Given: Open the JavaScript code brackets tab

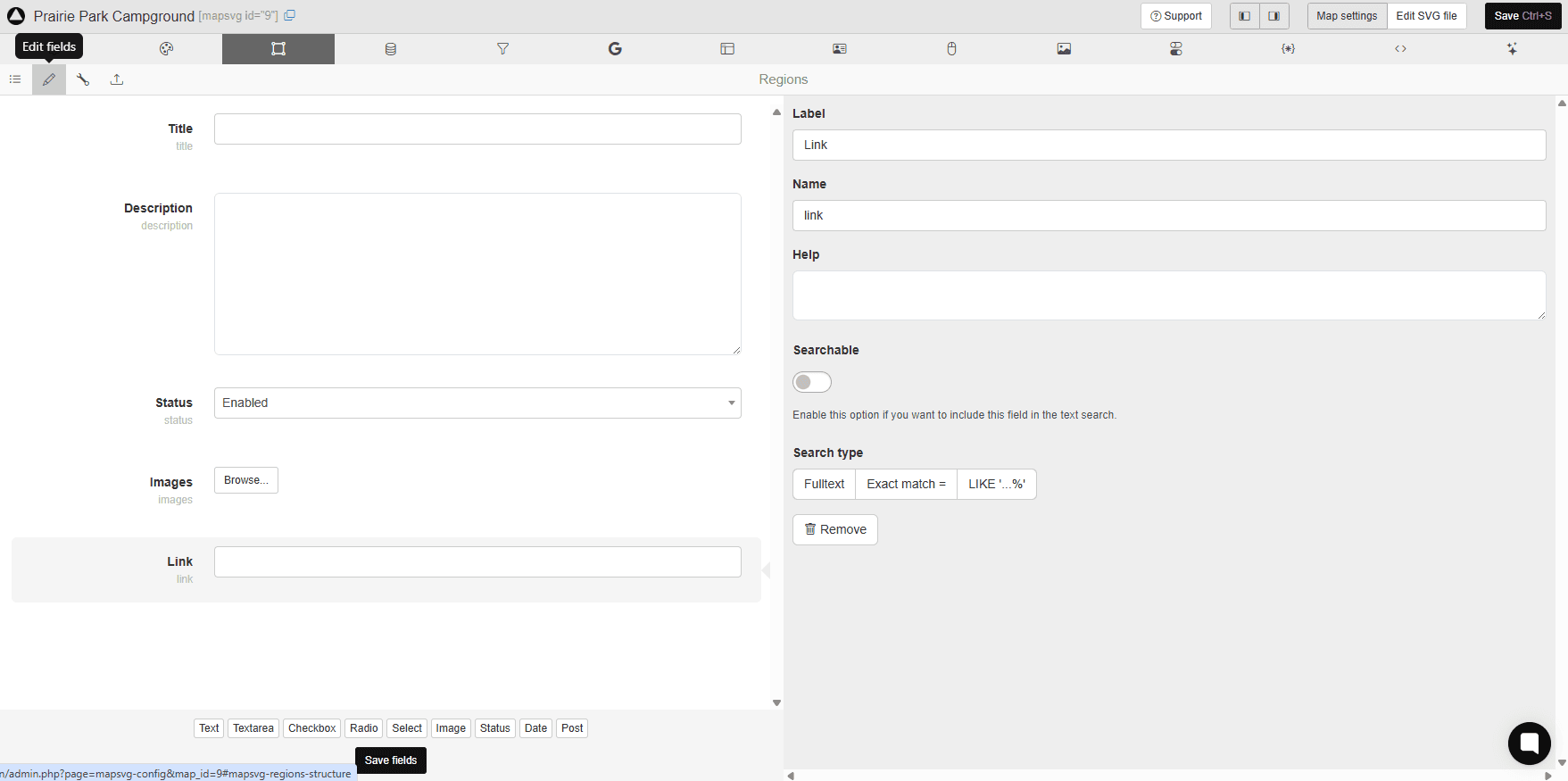Looking at the screenshot, I should click(1400, 49).
